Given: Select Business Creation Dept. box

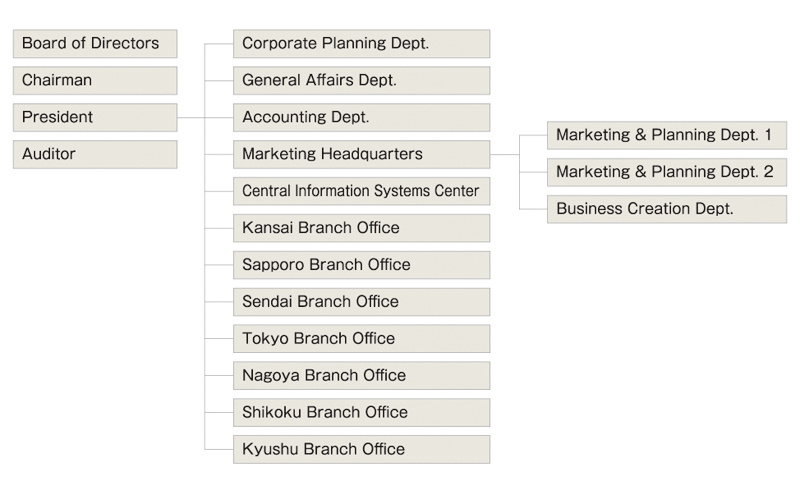Looking at the screenshot, I should 667,209.
